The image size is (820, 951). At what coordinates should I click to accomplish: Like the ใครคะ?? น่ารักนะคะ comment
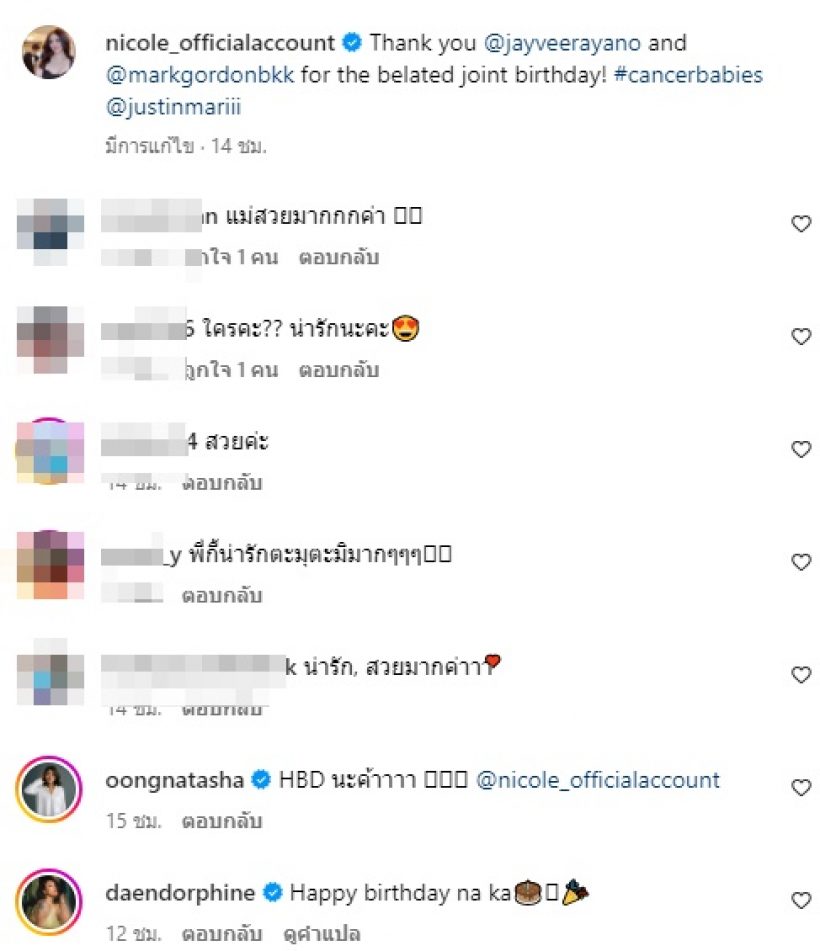coord(801,337)
